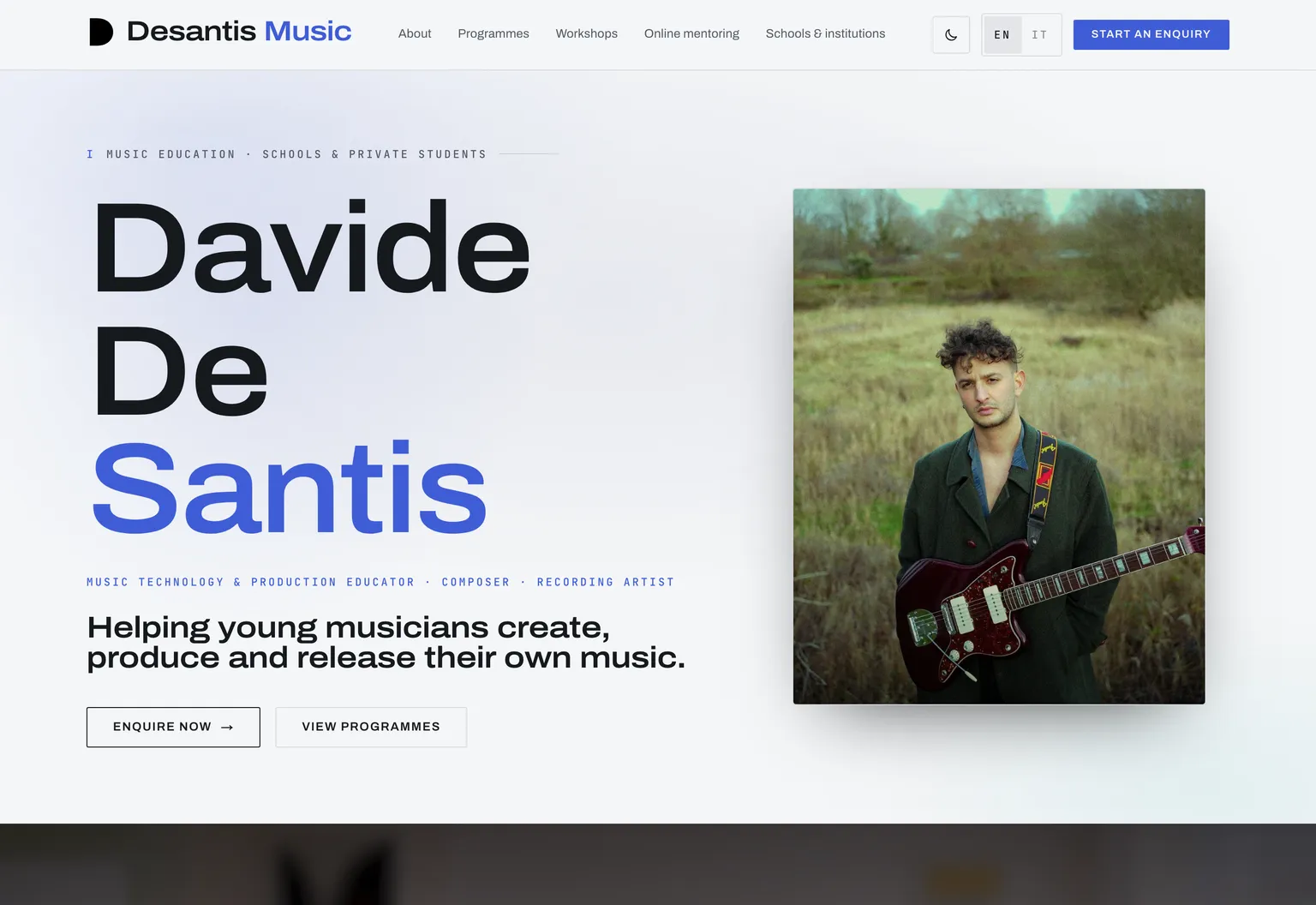Open Online mentoring in the nav bar
This screenshot has height=905, width=1316.
(x=691, y=33)
